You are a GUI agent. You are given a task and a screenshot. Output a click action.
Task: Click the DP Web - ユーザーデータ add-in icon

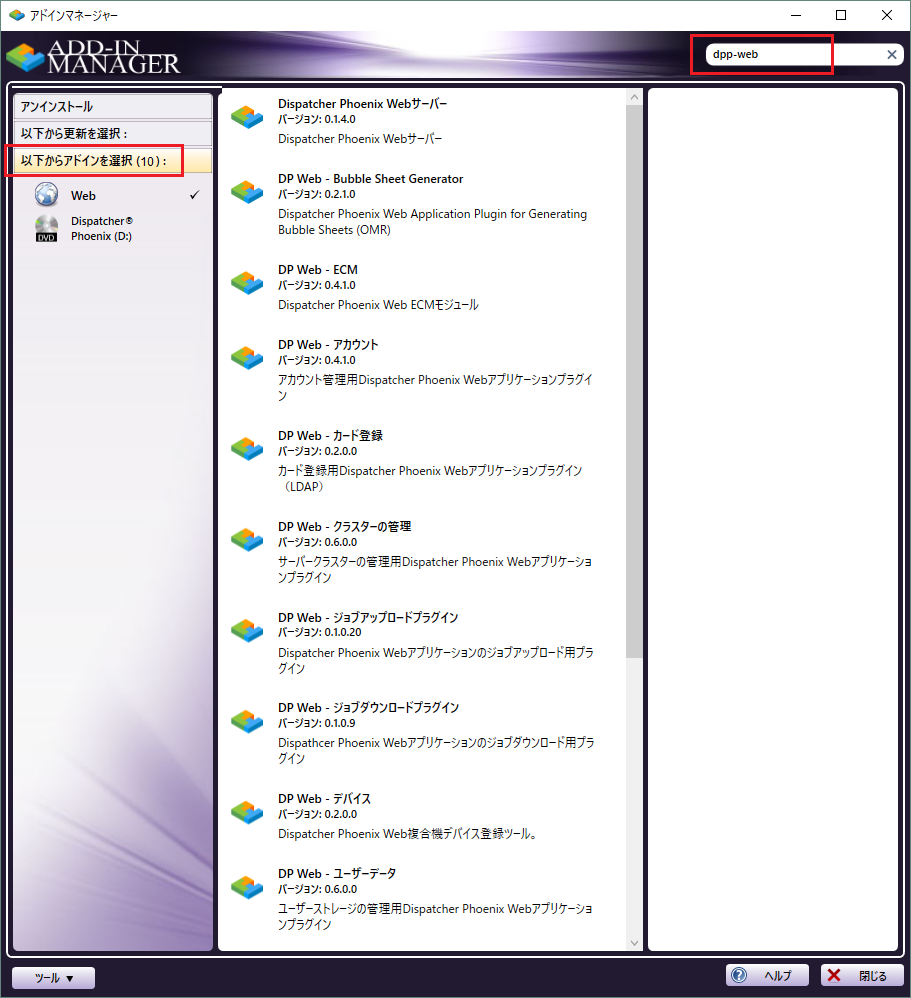pos(247,887)
